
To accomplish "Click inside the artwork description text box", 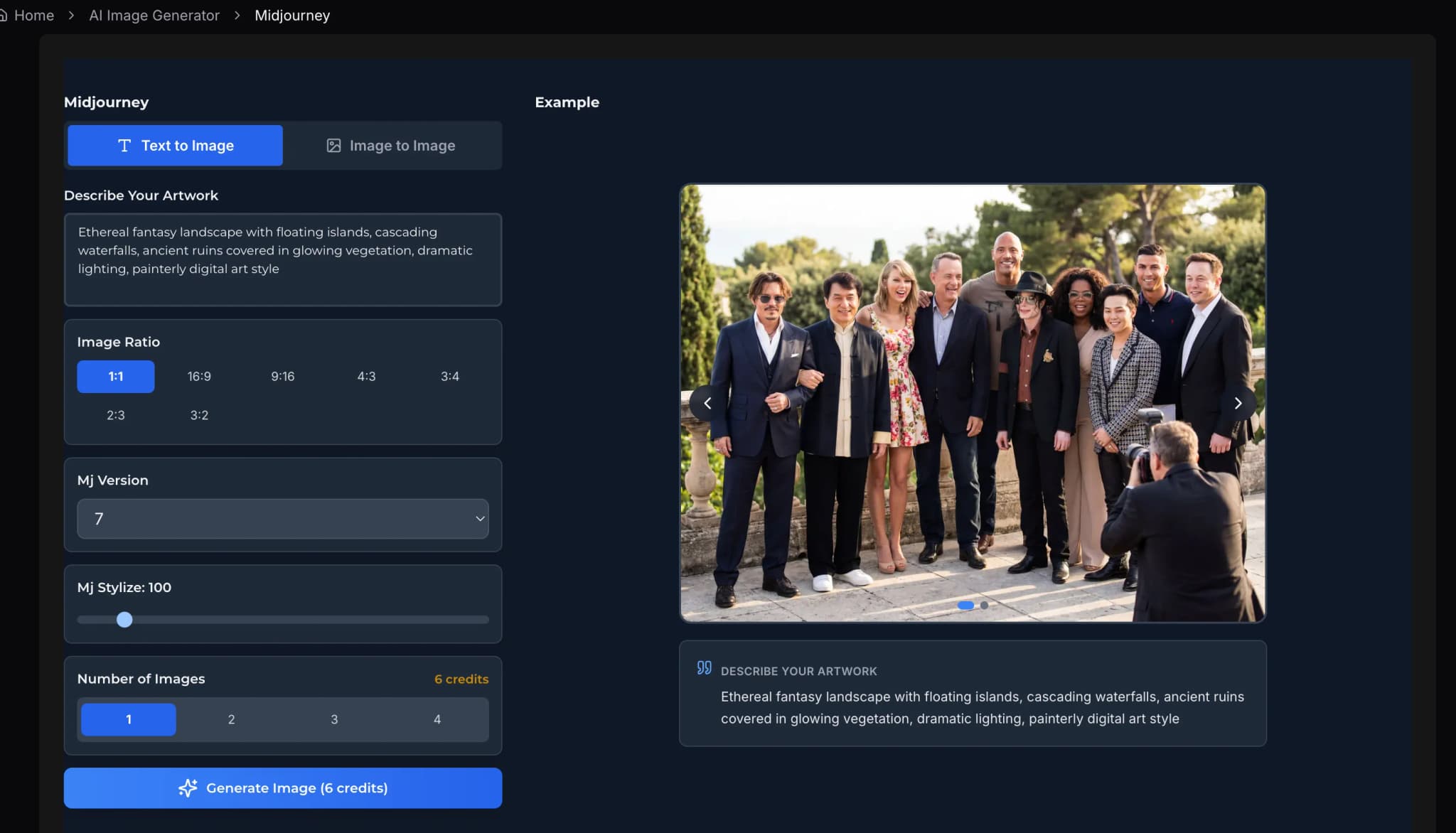I will tap(282, 259).
